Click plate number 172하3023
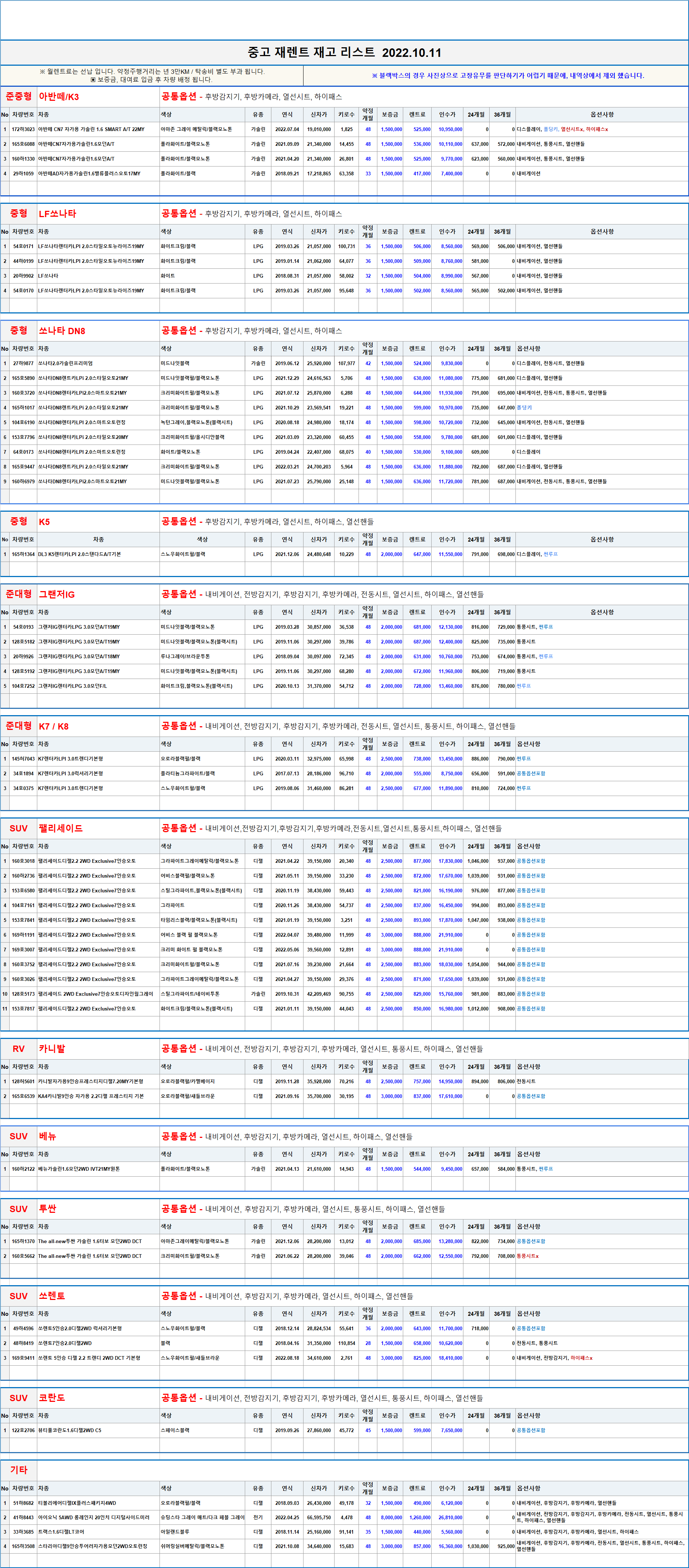The image size is (689, 1568). pos(23,130)
